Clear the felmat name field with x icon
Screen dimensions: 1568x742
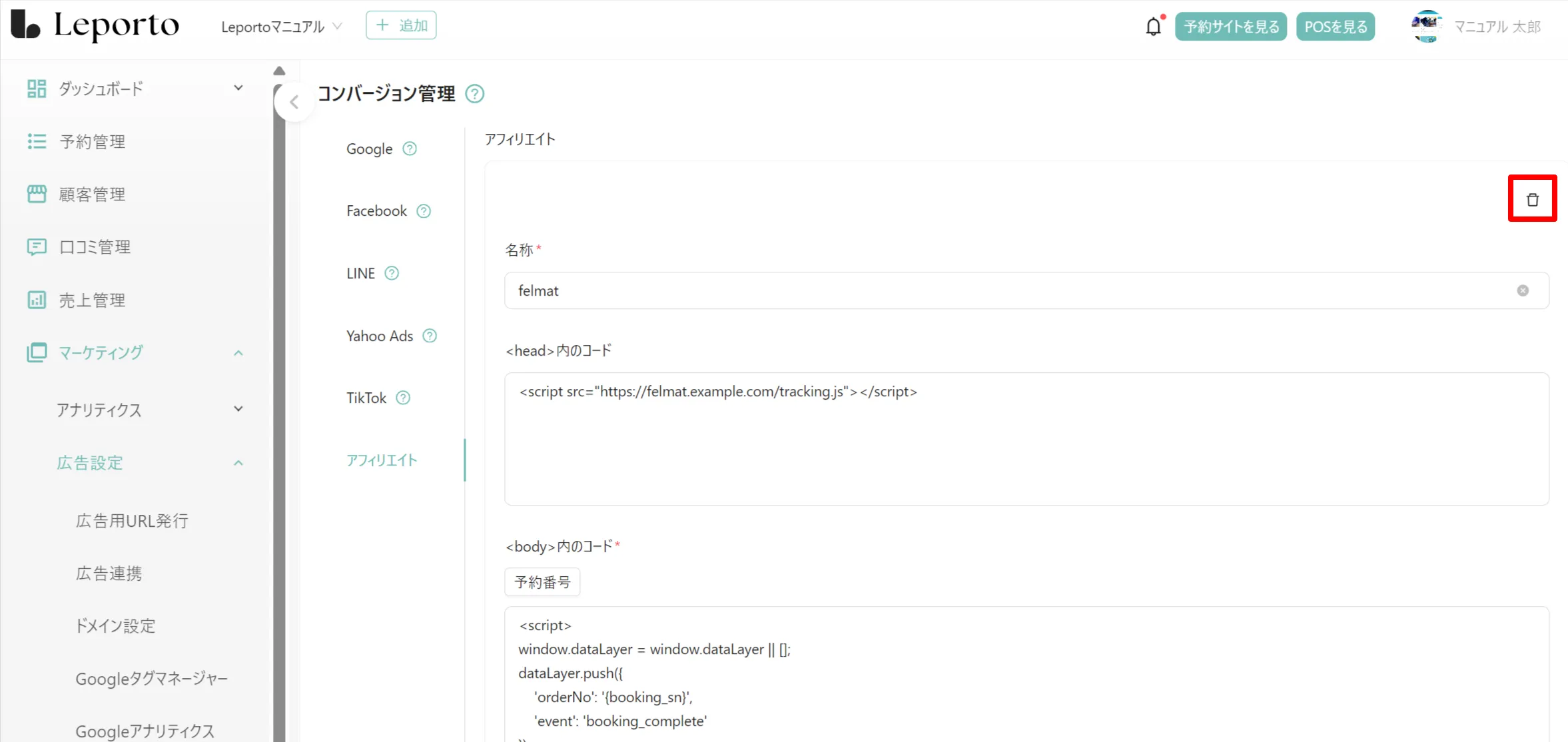[1523, 290]
